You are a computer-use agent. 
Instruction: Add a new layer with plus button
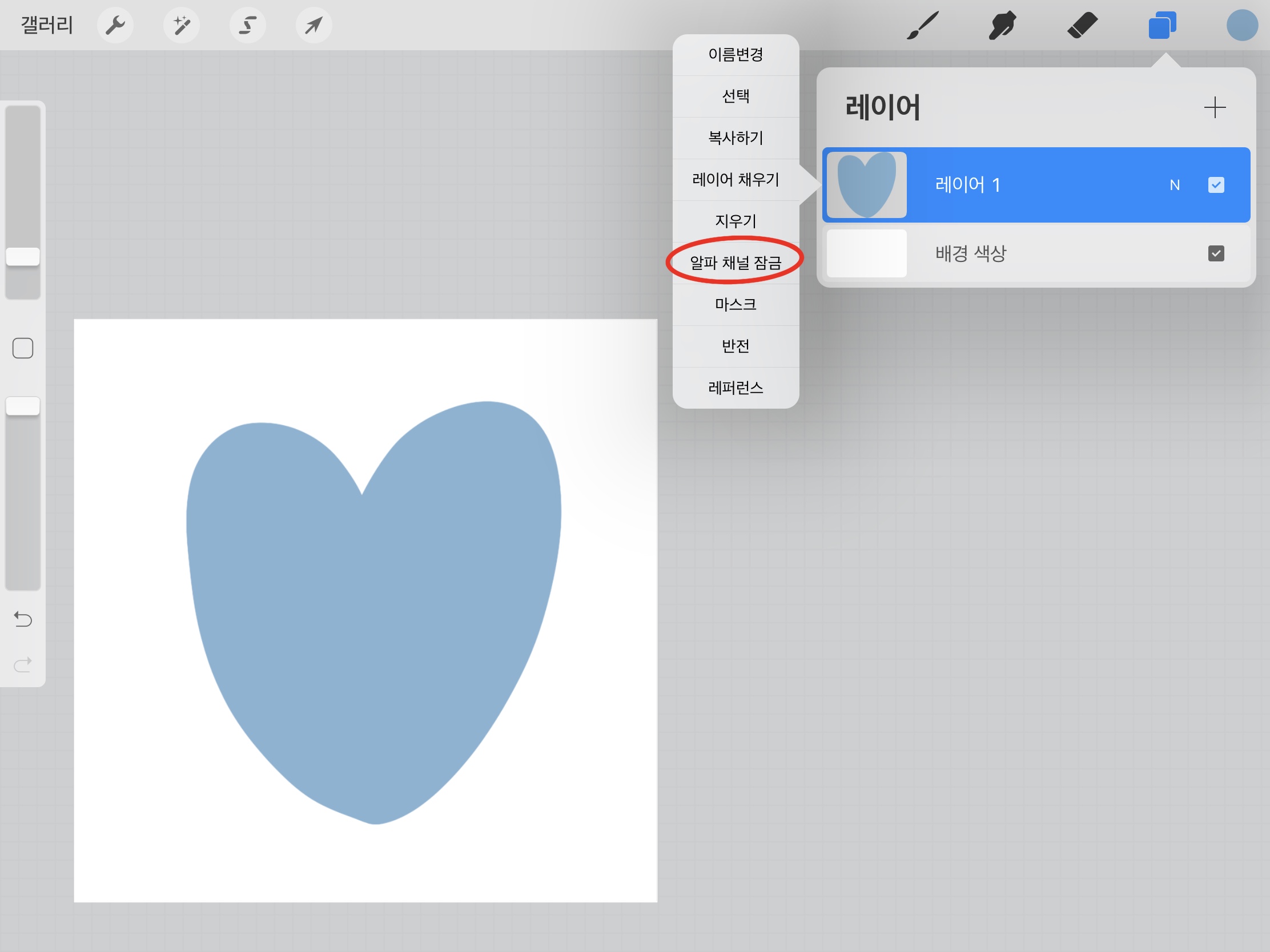pyautogui.click(x=1214, y=107)
